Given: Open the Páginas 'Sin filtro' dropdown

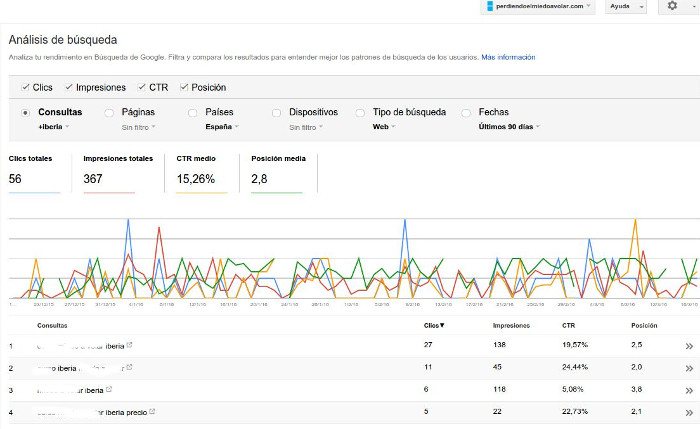Looking at the screenshot, I should (138, 127).
